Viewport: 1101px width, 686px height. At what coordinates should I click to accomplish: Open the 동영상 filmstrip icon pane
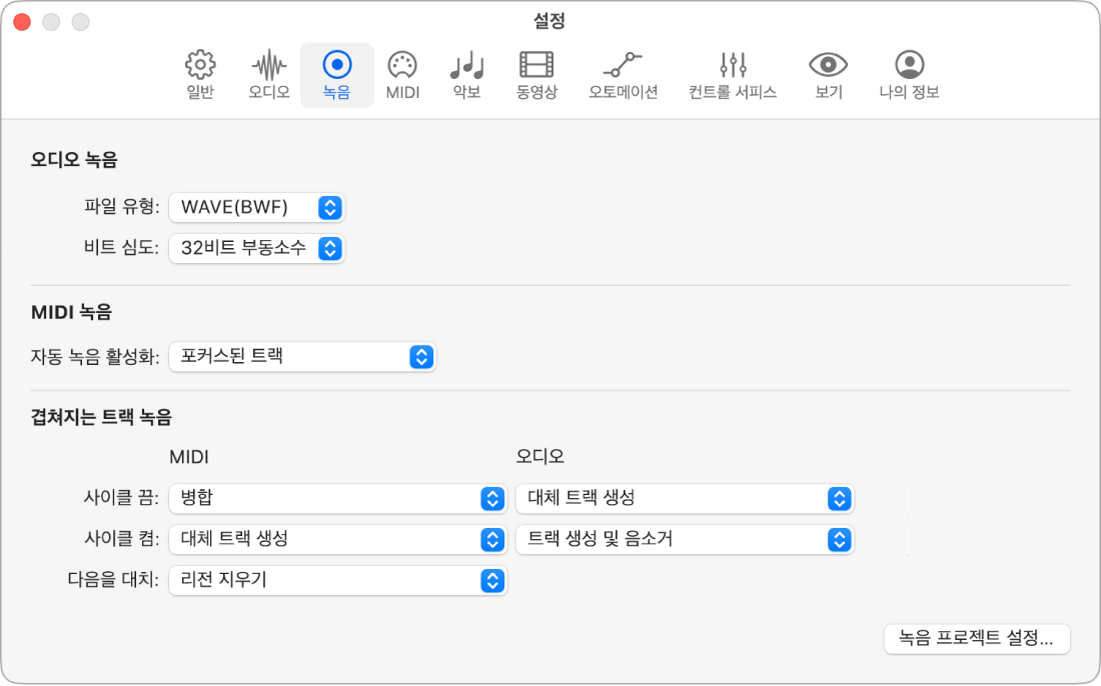tap(536, 66)
